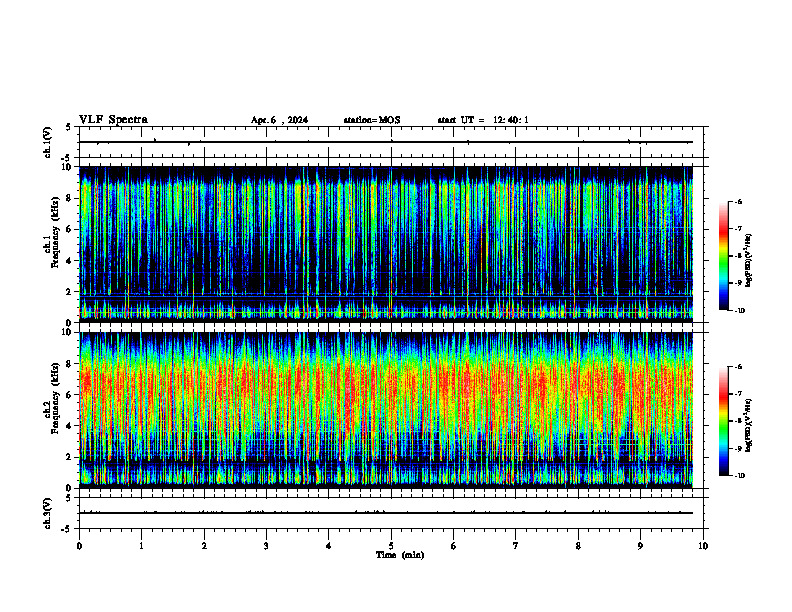Click time axis tick label "2"
Viewport: 792px width, 612px height.
(204, 546)
